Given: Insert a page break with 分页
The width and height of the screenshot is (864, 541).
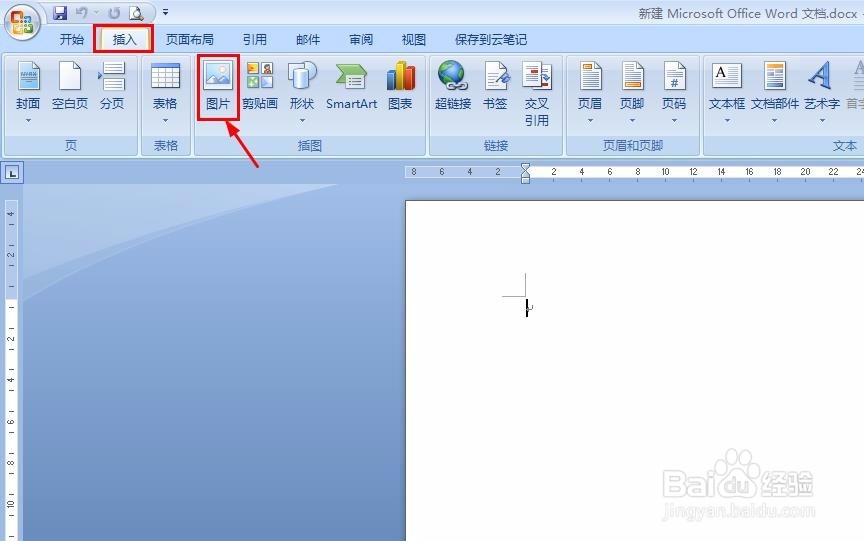Looking at the screenshot, I should pos(112,85).
